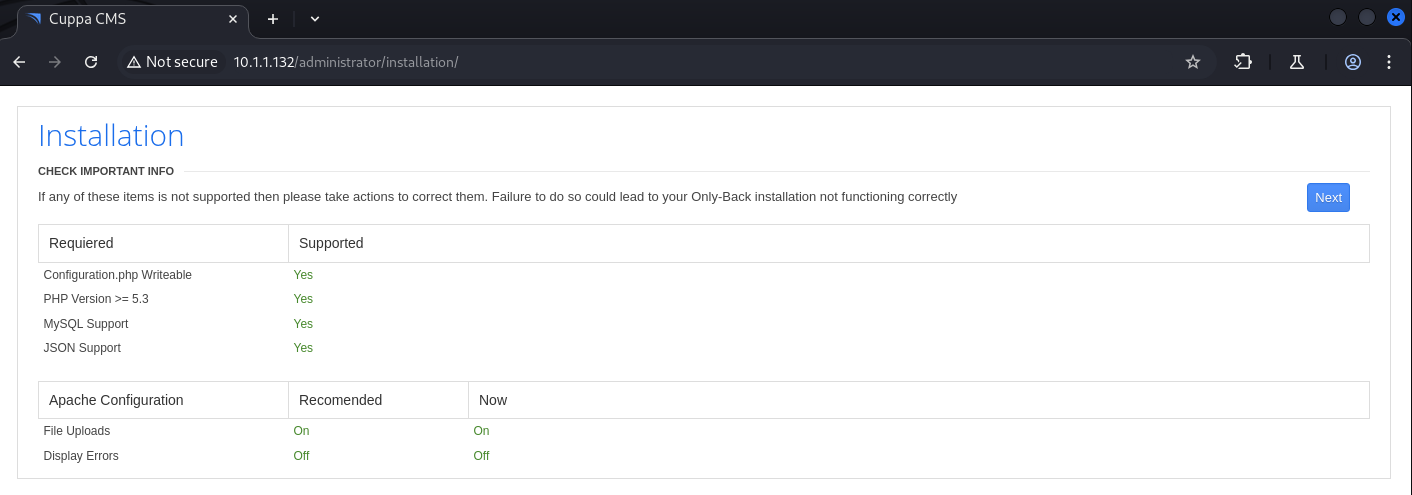Click recommended Off value for Display Errors
The image size is (1412, 495).
pos(301,456)
